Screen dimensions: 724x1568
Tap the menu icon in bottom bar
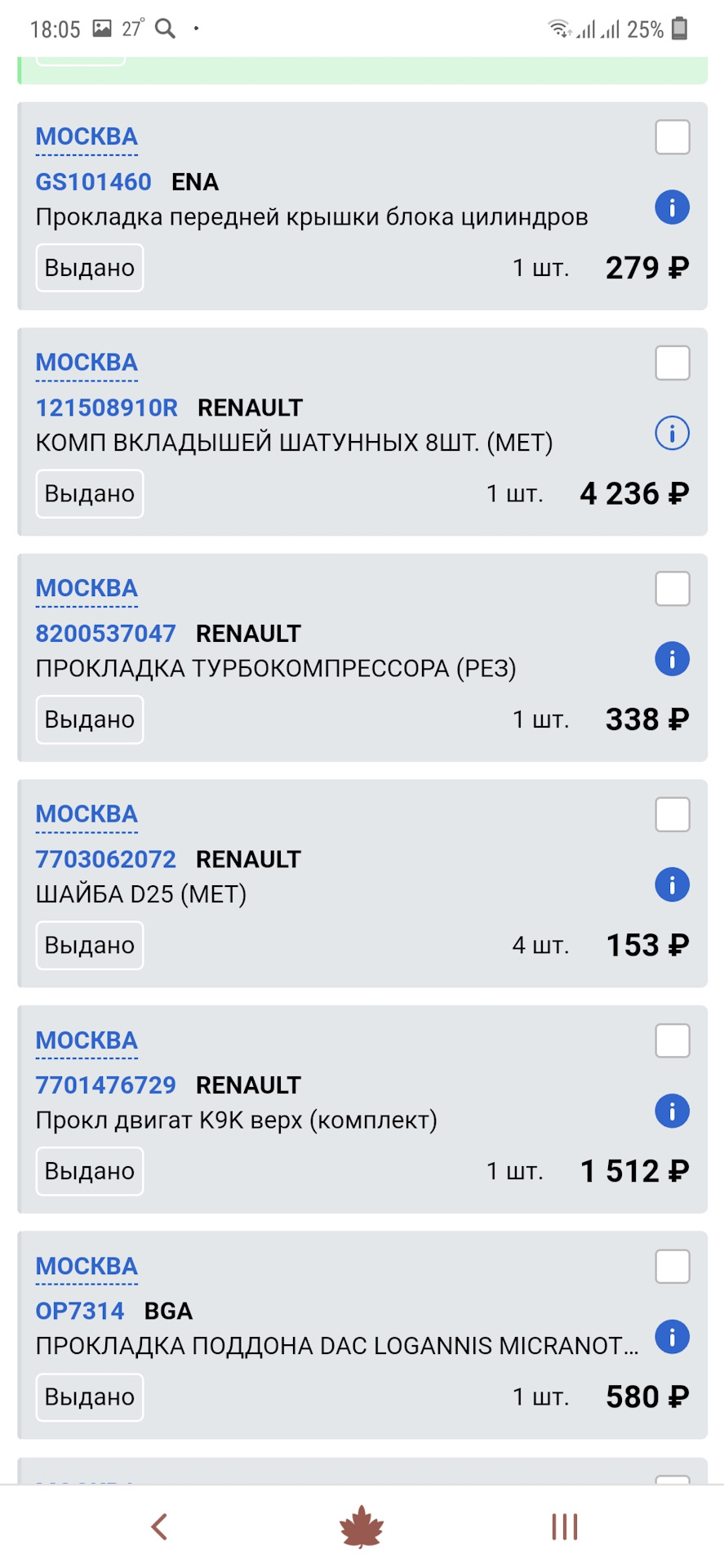point(563,1526)
